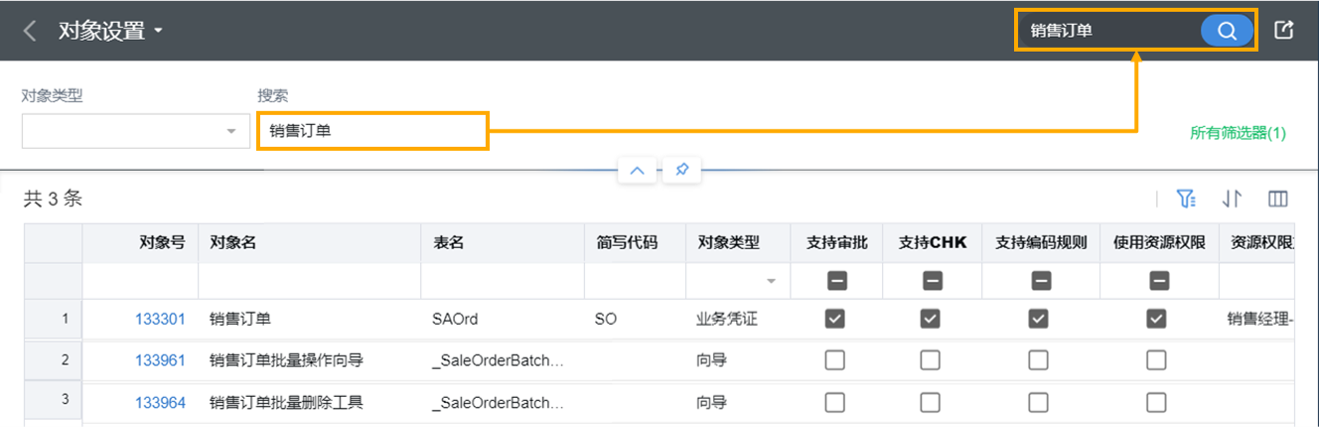Open the table filter funnel icon
Screen dimensions: 1319x427
(x=1187, y=199)
